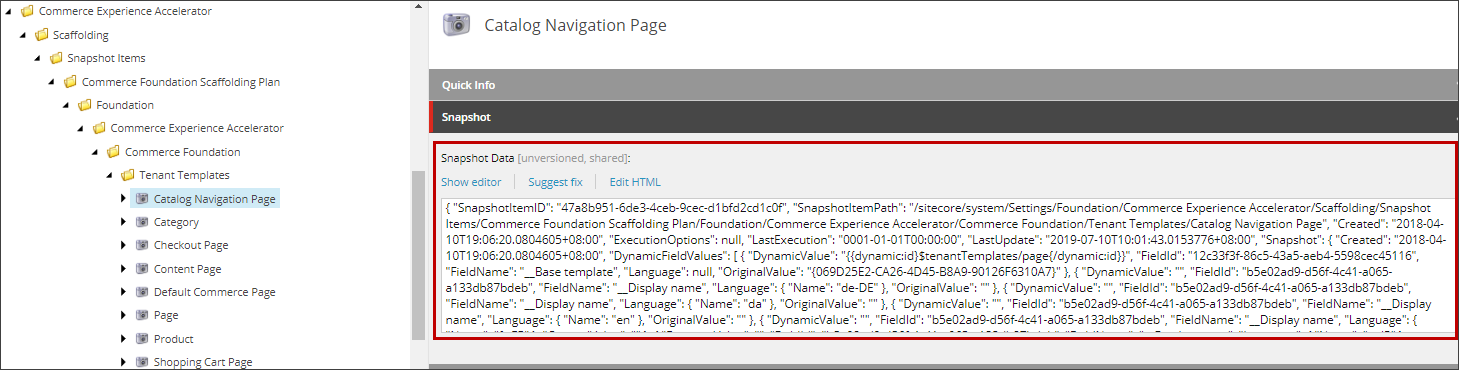Expand the Catalog Navigation Page node

[123, 199]
